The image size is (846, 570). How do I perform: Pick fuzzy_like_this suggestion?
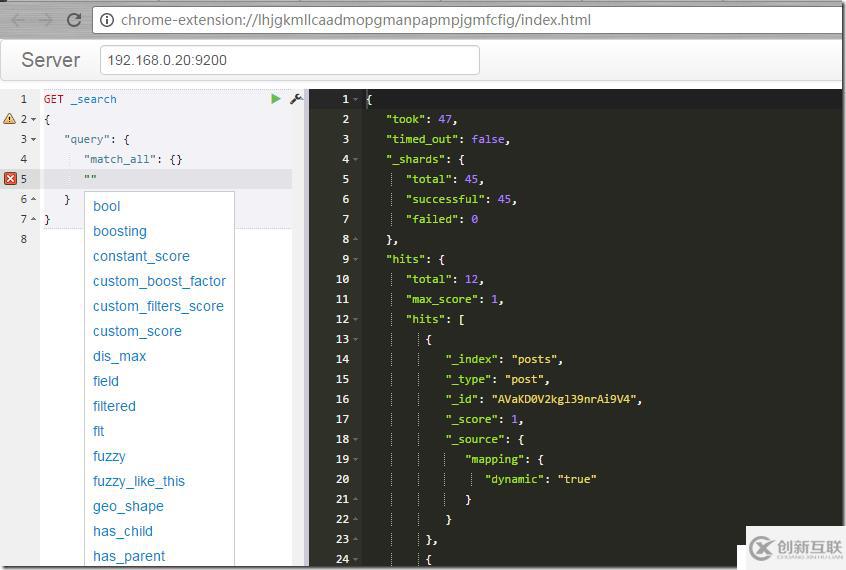(139, 481)
